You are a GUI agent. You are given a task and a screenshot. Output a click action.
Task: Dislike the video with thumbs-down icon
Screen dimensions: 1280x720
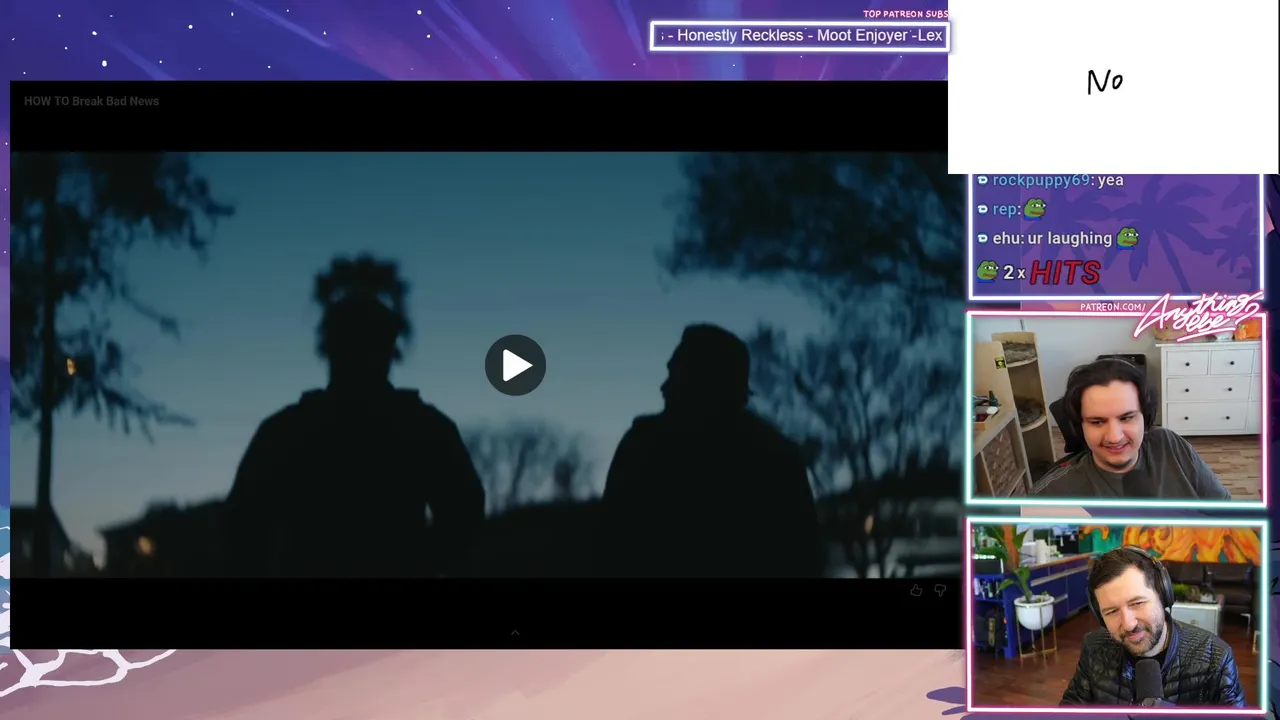pyautogui.click(x=940, y=590)
